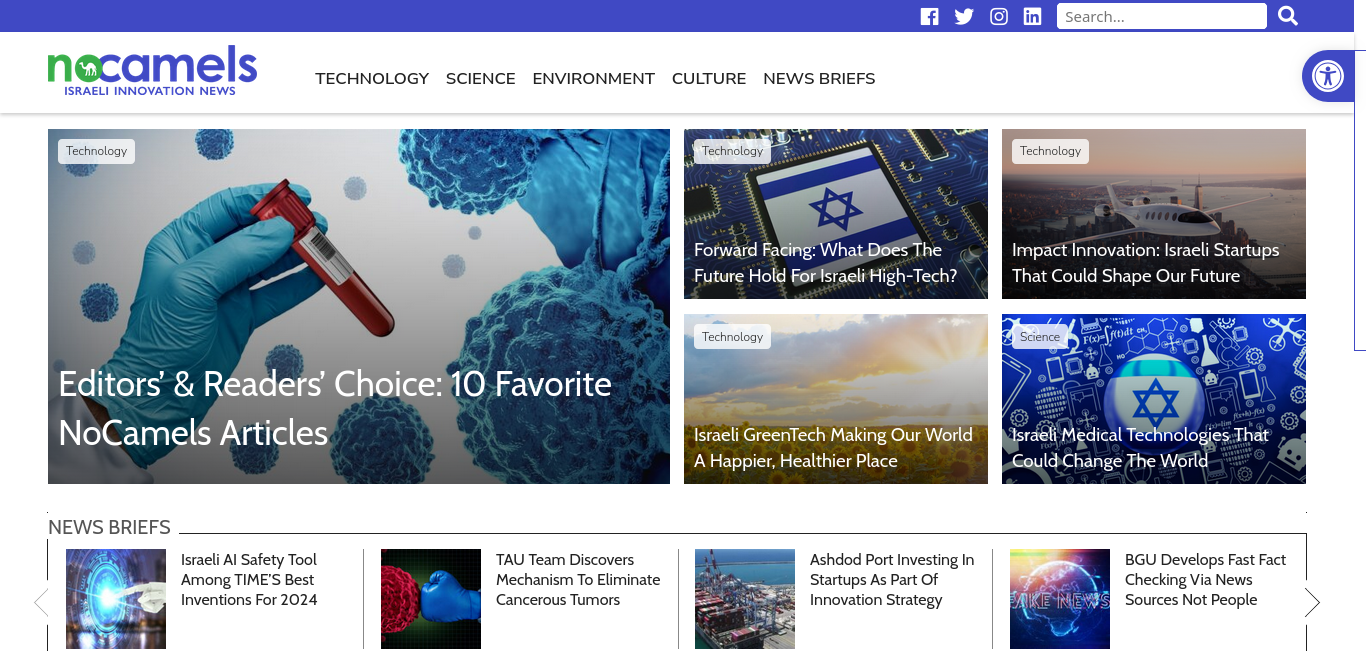Click the magnifying glass search icon

tap(1288, 16)
